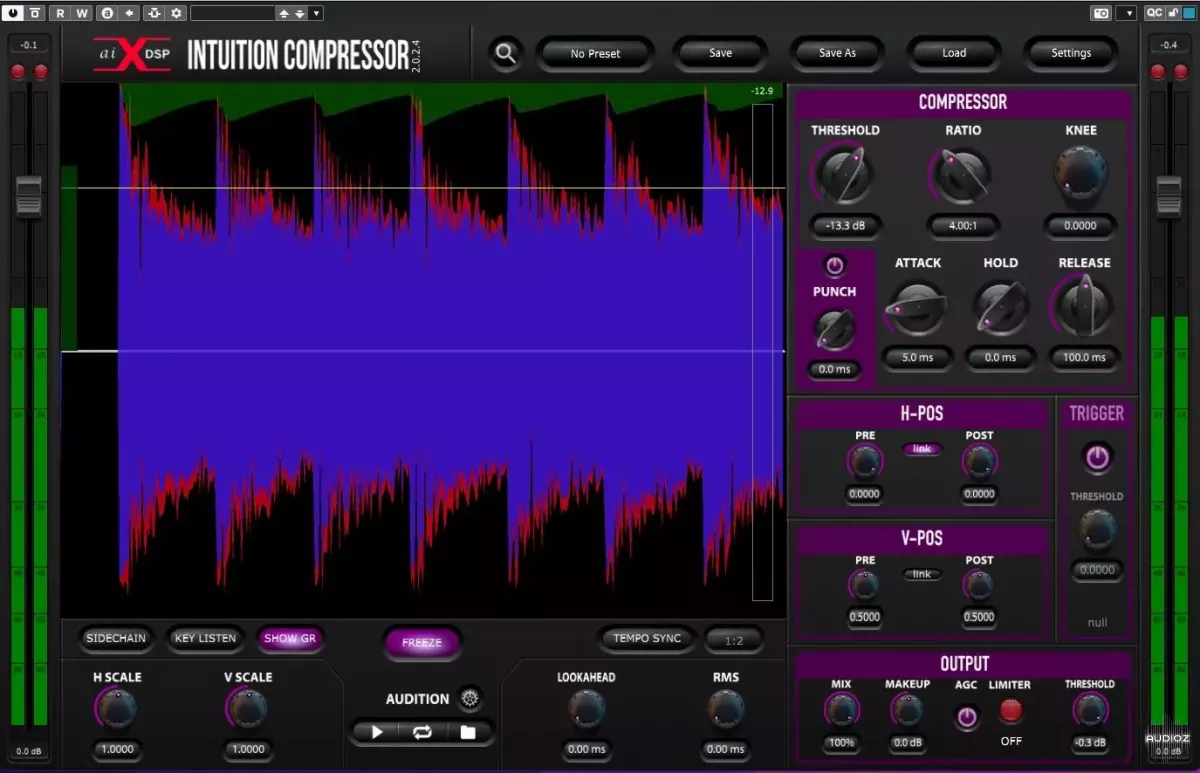
Task: Click the Makeup gain knob
Action: 906,710
